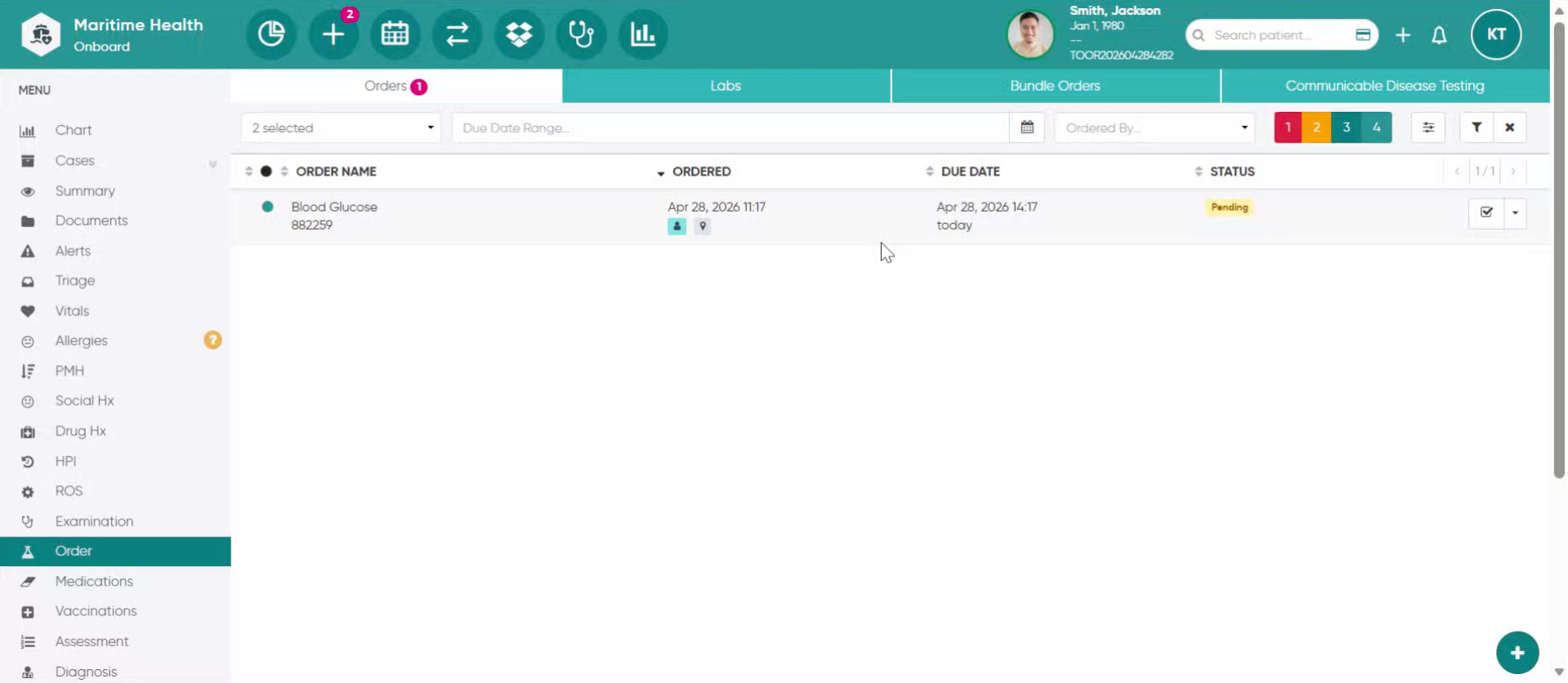Open the notifications bell

[x=1440, y=35]
